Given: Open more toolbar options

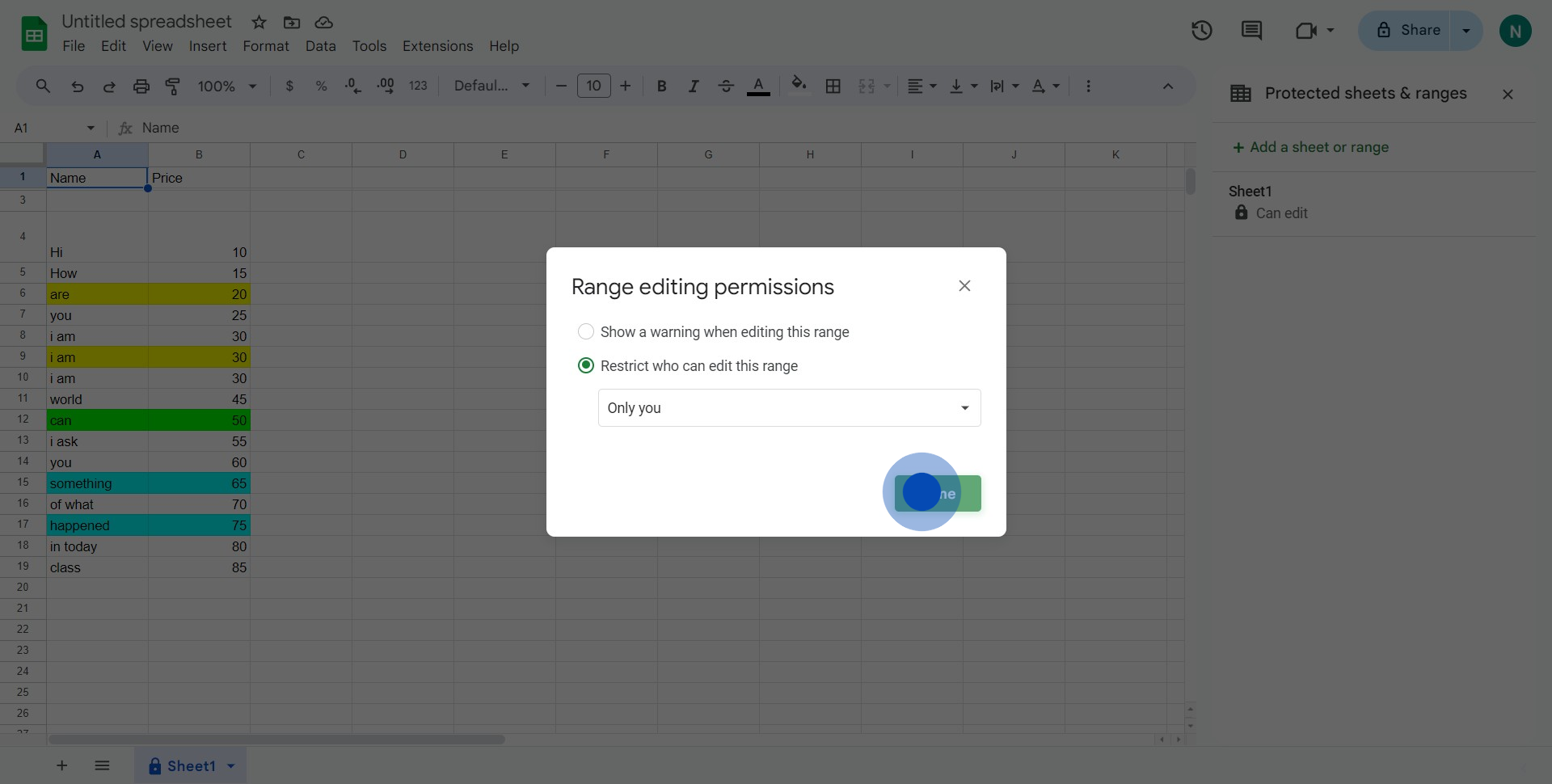Looking at the screenshot, I should click(x=1088, y=86).
